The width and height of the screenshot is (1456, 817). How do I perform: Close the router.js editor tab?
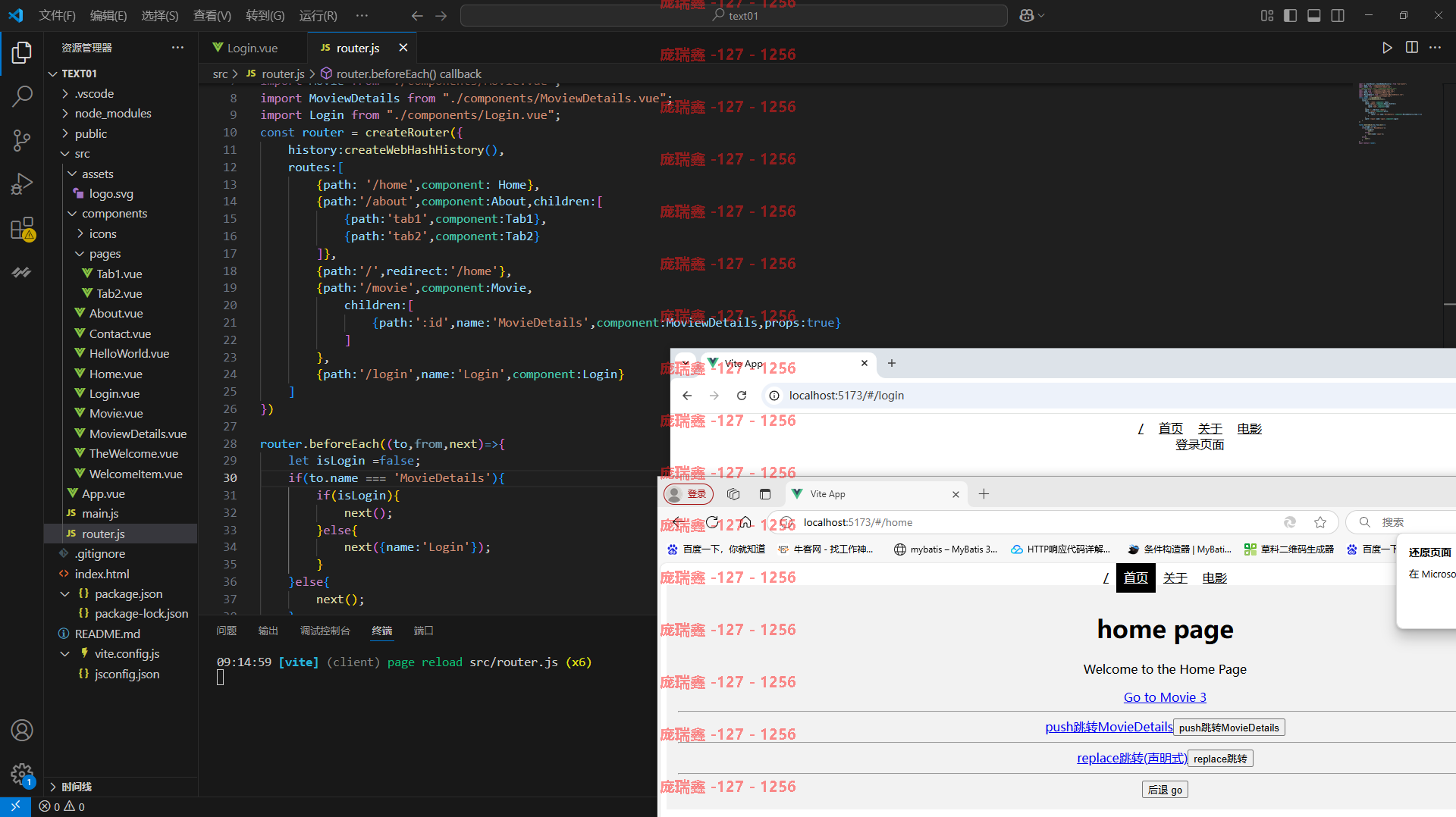403,48
